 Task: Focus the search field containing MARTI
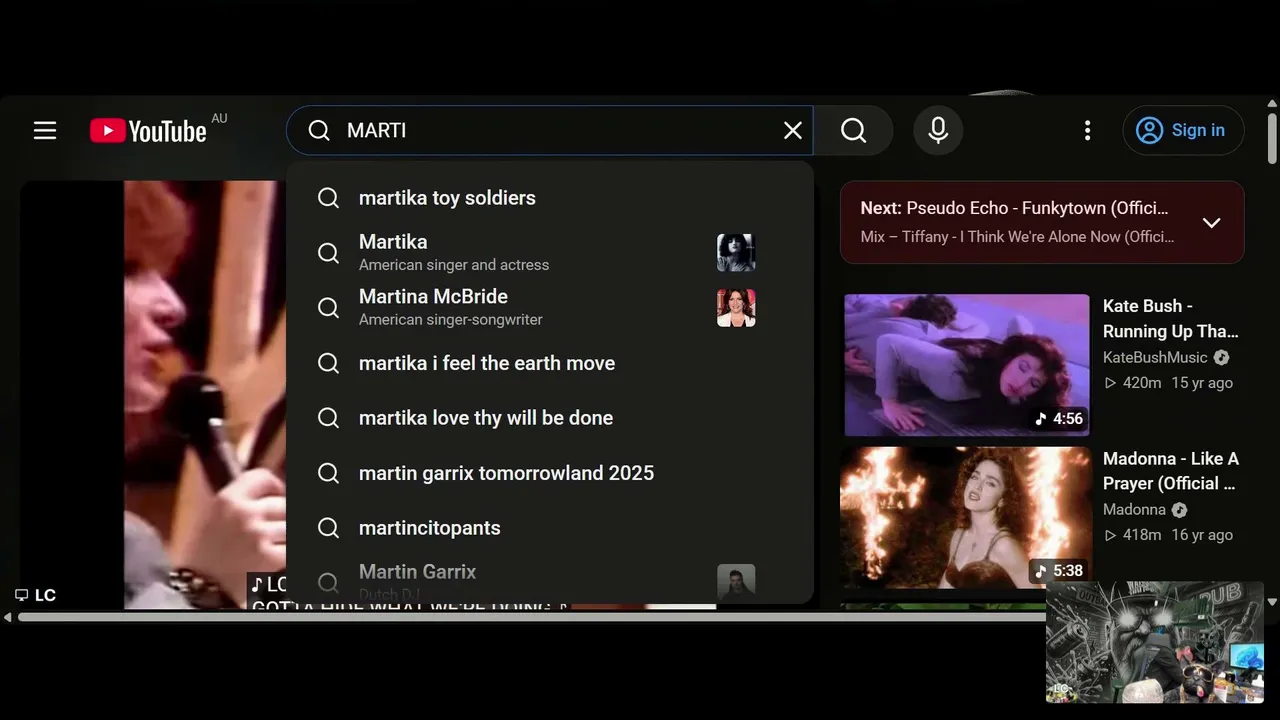point(550,130)
